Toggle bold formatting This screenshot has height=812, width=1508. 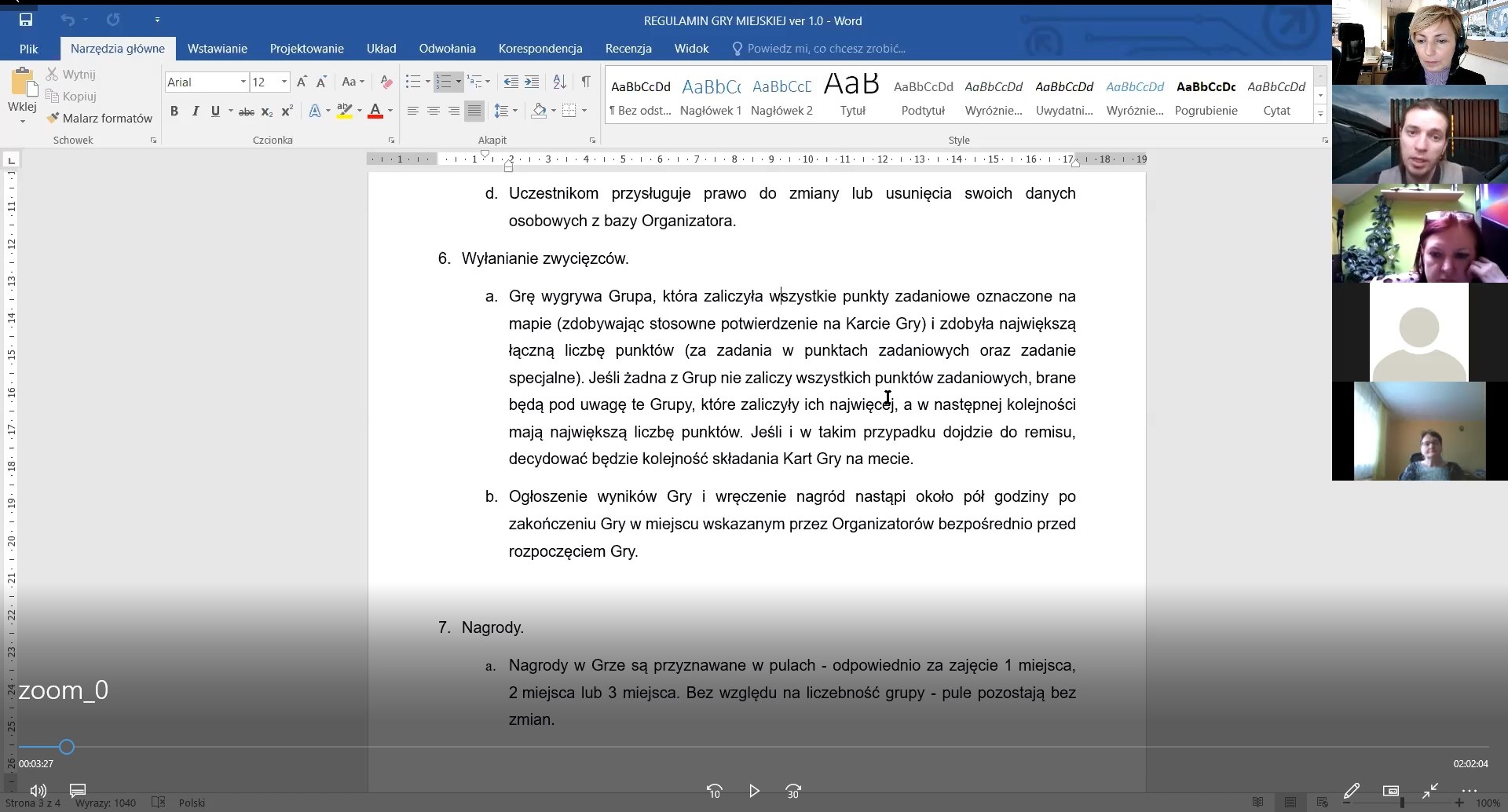pos(174,112)
